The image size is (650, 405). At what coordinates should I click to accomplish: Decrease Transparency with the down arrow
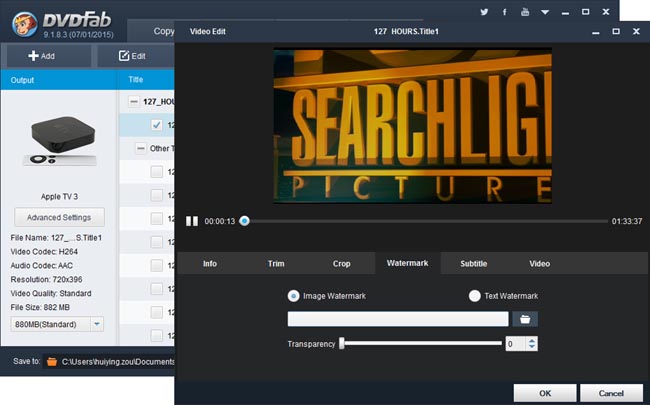pos(532,347)
